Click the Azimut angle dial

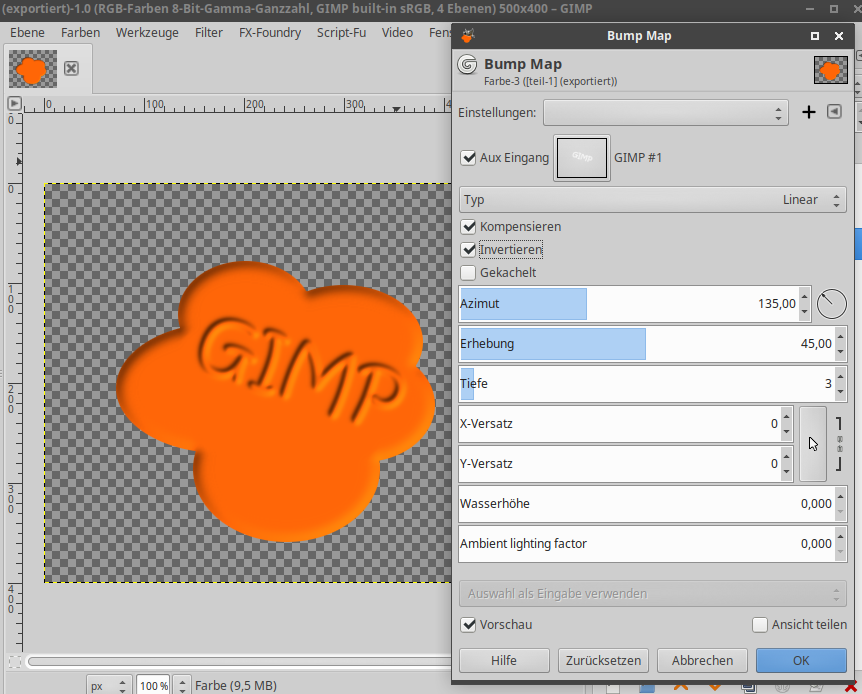(831, 304)
